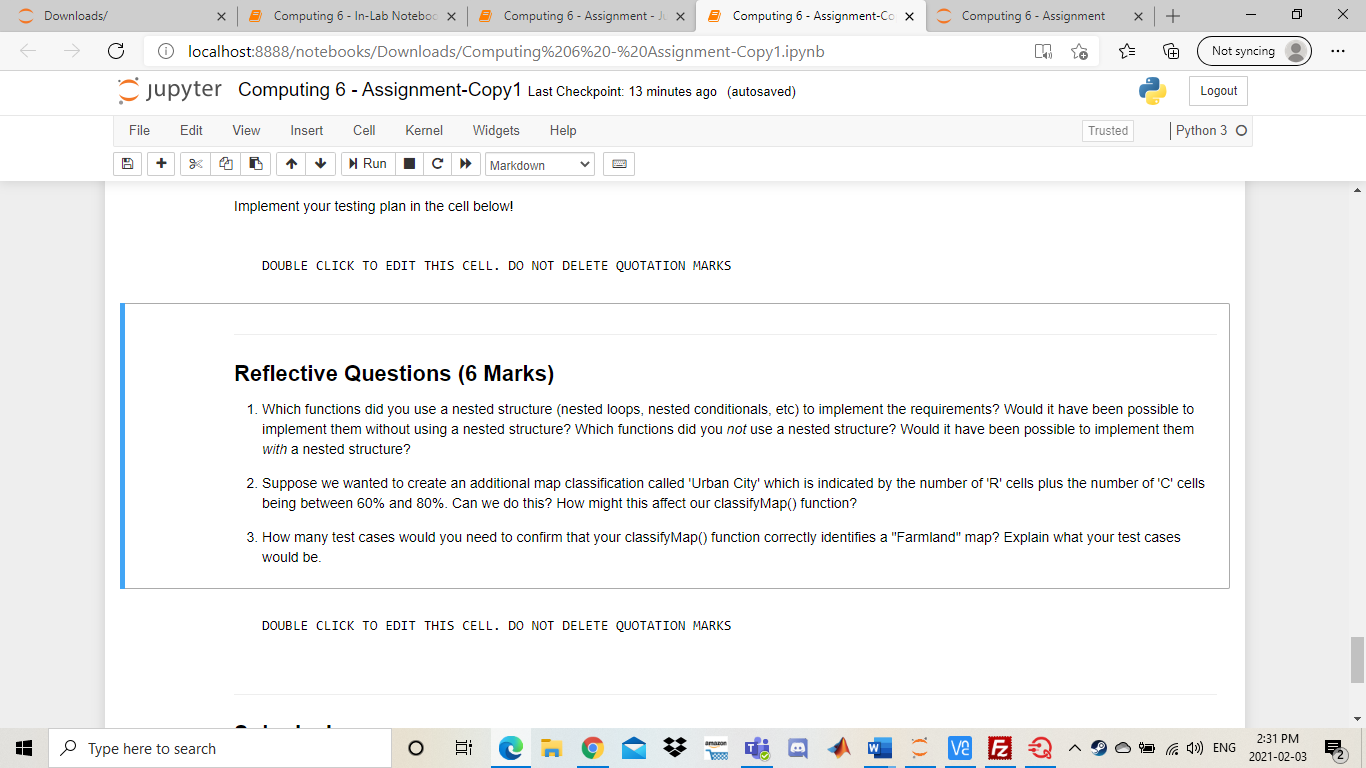Launch MATLAB from the taskbar
This screenshot has height=768, width=1366.
[x=838, y=748]
